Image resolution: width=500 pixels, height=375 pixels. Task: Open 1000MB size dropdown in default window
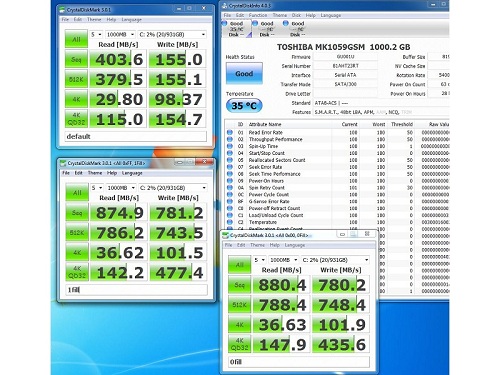[120, 34]
